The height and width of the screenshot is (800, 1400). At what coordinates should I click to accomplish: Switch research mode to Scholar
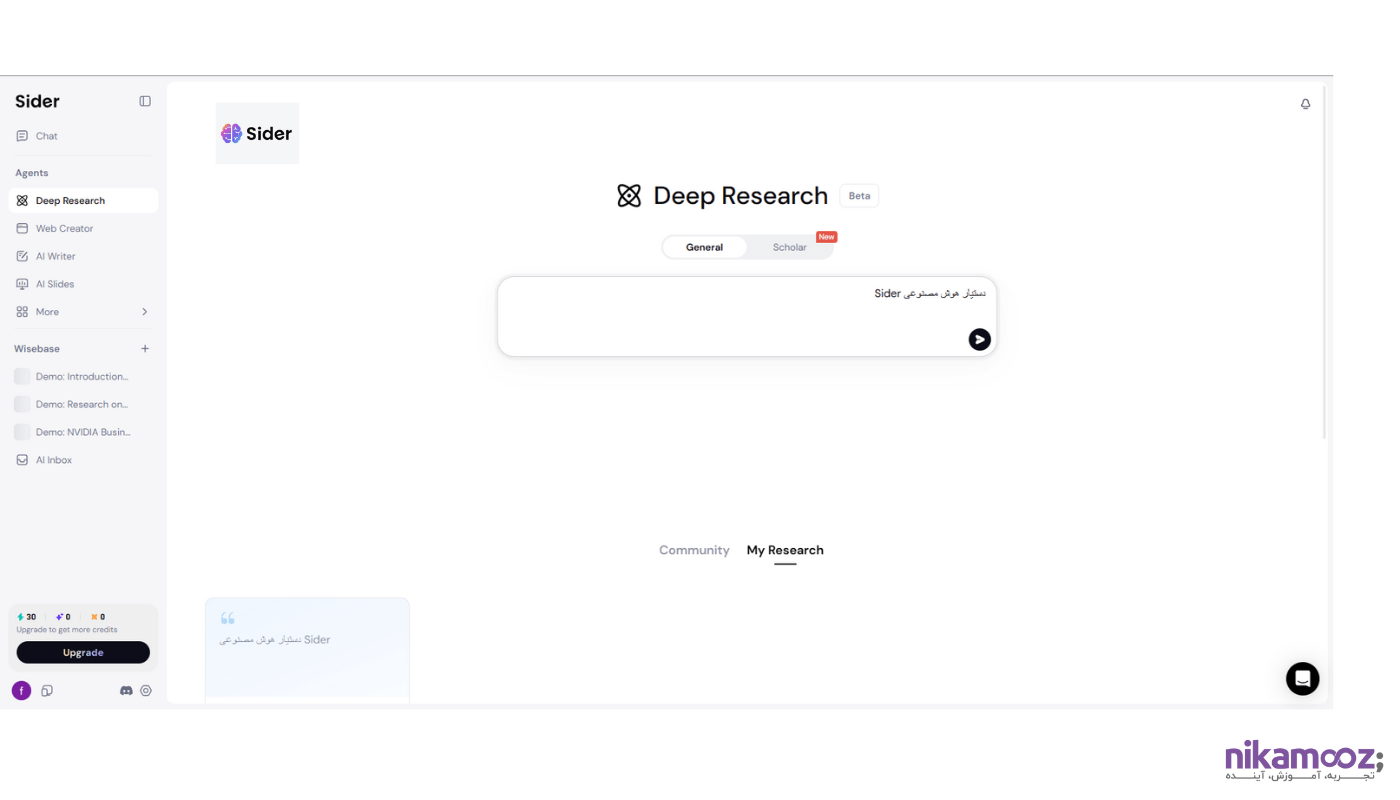pos(789,248)
